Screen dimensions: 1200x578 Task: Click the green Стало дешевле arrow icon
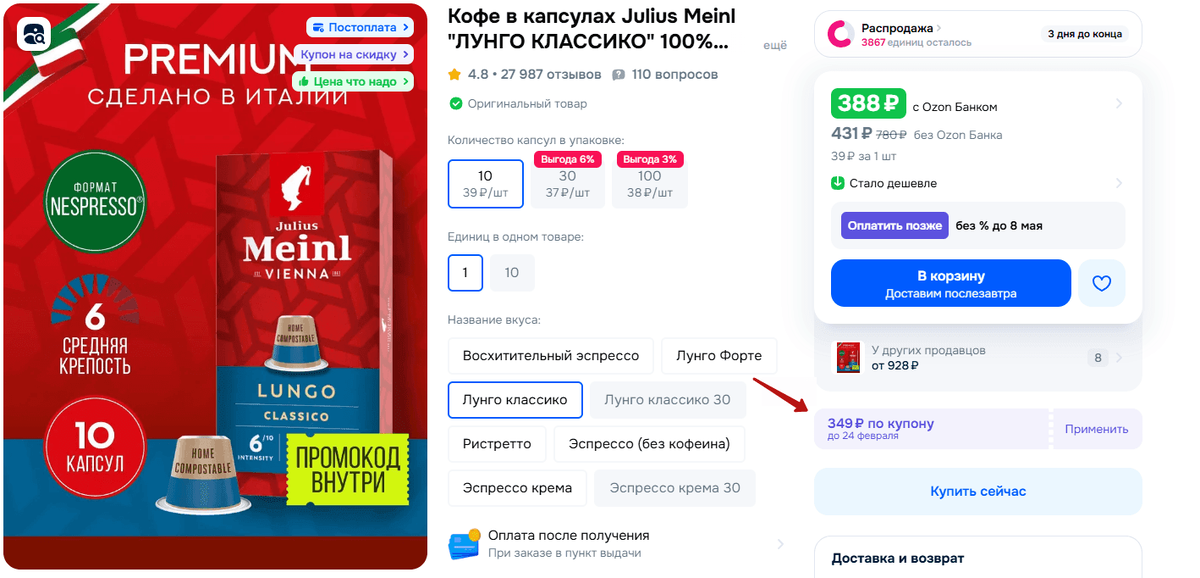pyautogui.click(x=838, y=183)
